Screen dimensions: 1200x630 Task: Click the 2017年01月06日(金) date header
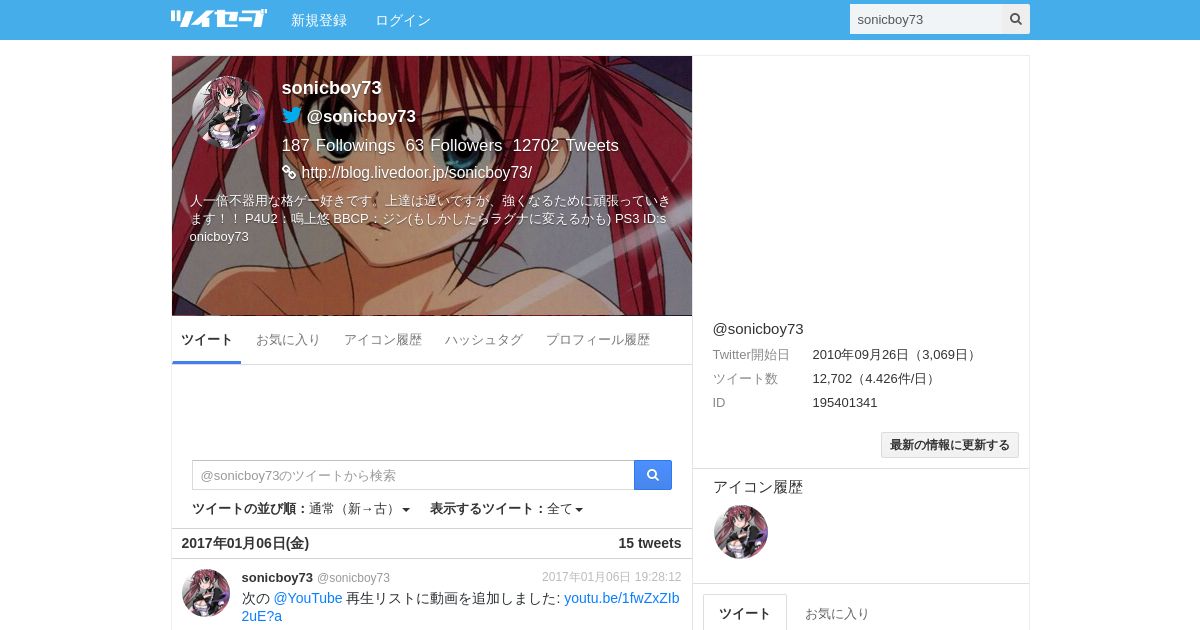coord(245,543)
